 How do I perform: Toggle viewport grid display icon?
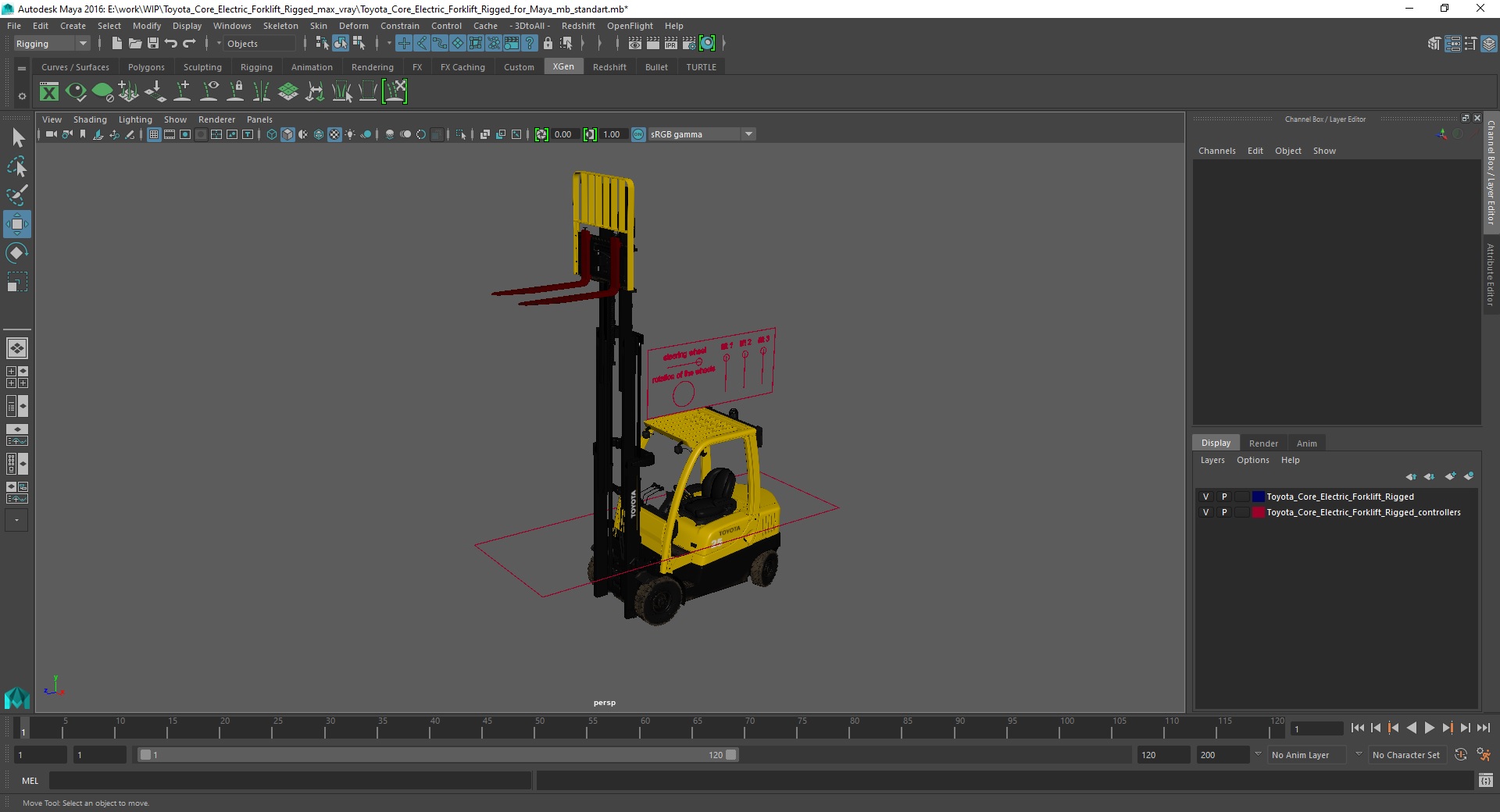coord(154,134)
